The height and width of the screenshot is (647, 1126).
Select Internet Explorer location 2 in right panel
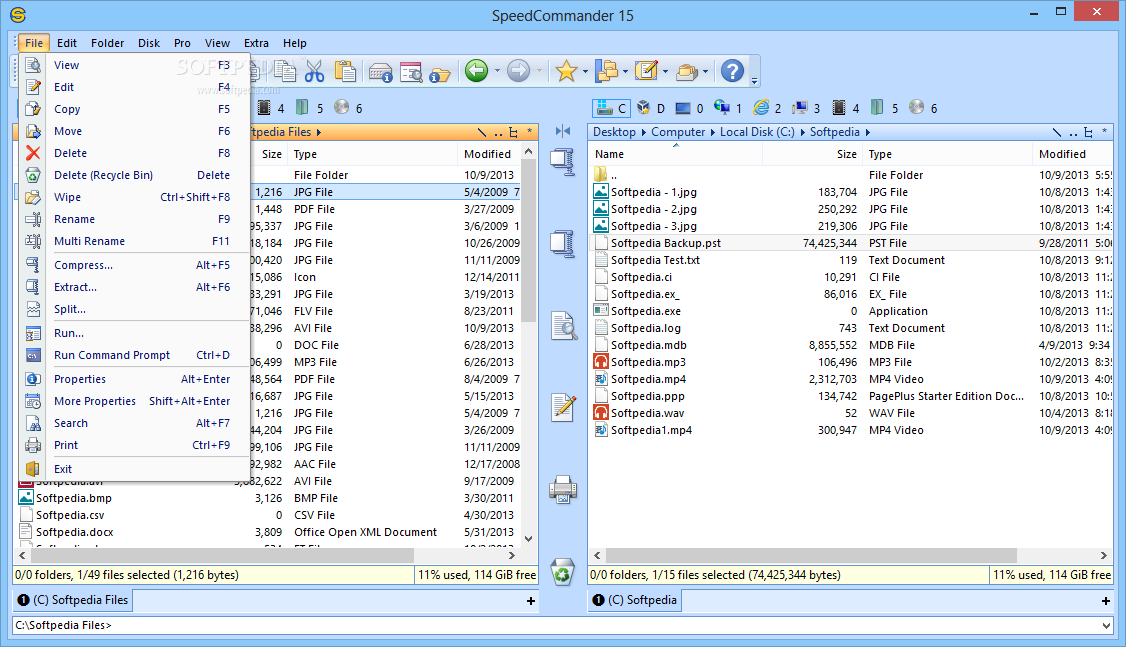tap(767, 108)
